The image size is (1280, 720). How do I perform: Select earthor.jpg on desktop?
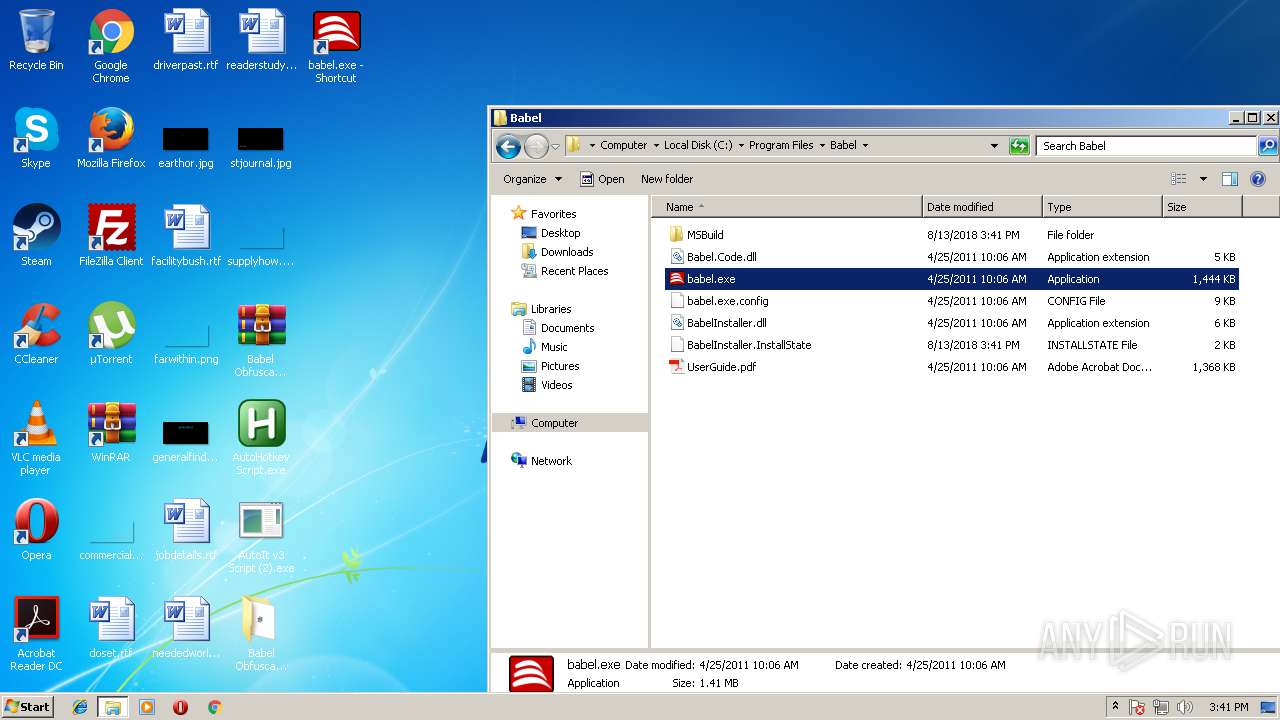tap(186, 148)
